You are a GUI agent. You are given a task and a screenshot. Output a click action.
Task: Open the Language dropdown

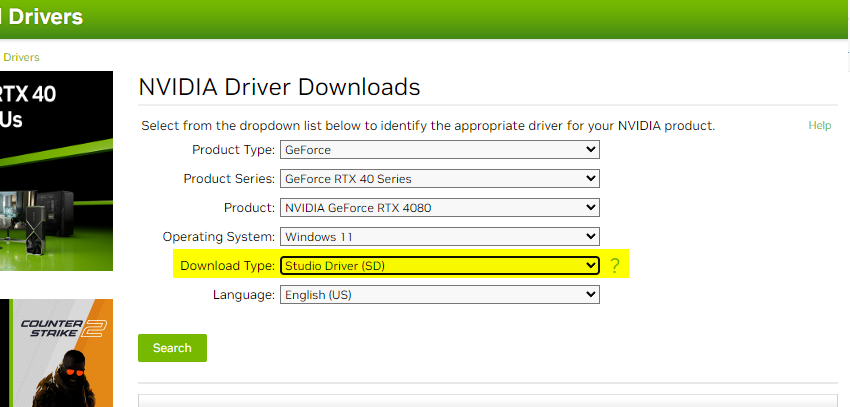click(440, 295)
